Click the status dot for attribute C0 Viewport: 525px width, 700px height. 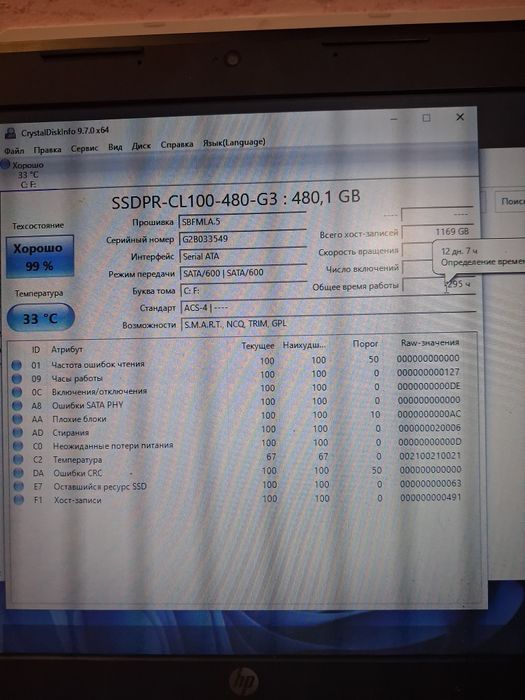tap(18, 446)
